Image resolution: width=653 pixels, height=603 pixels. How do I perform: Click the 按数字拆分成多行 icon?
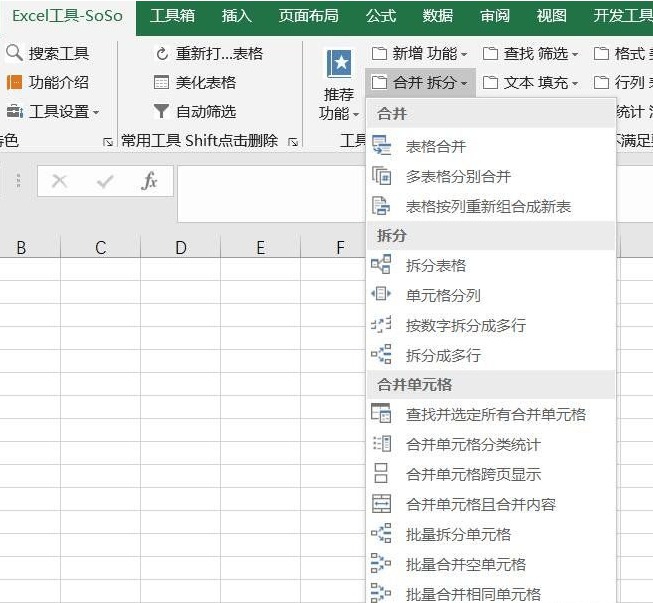(381, 324)
